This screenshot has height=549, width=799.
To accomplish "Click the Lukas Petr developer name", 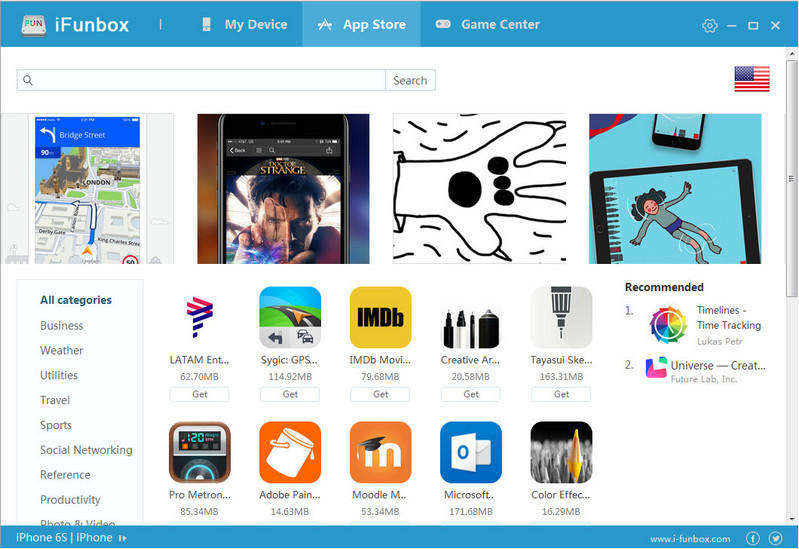I will tap(720, 342).
